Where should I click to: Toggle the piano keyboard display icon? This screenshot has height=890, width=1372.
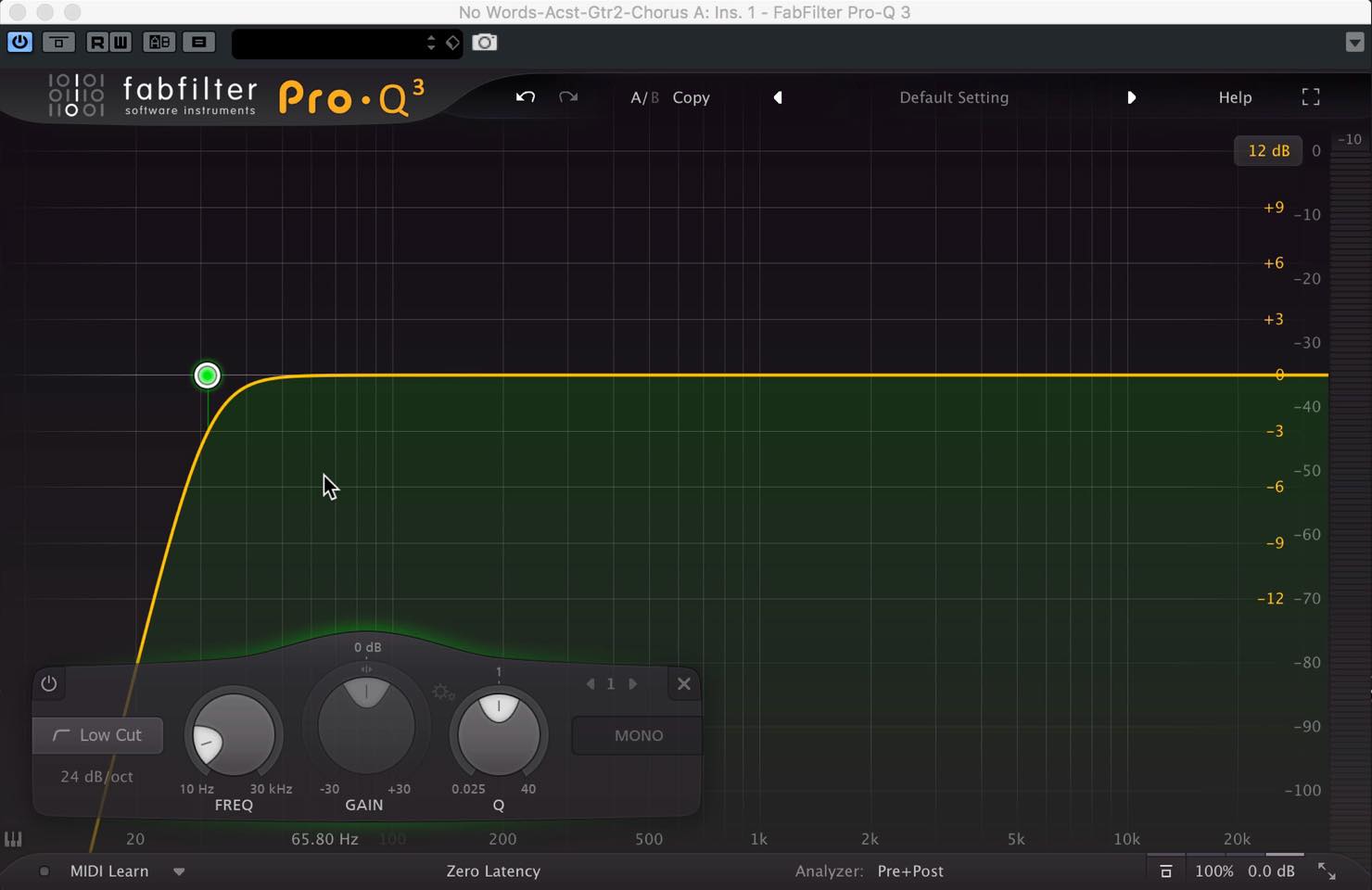pos(13,839)
